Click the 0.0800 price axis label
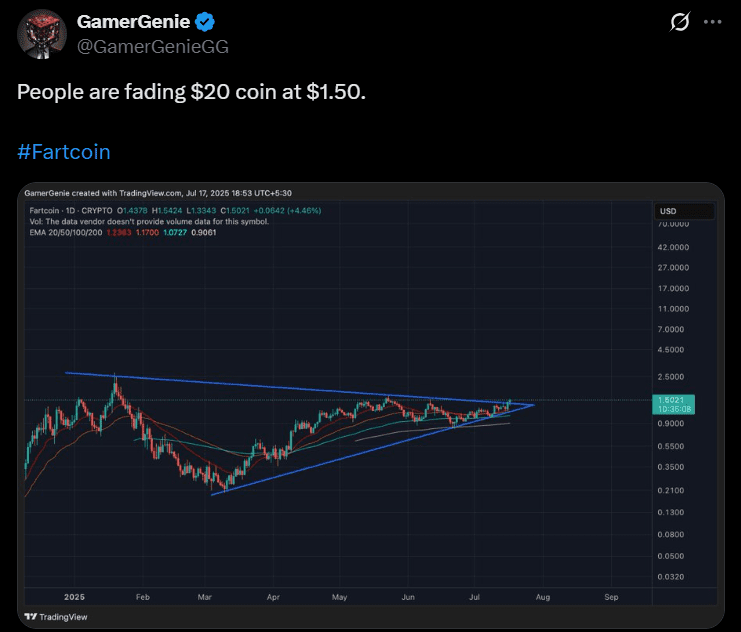Viewport: 741px width, 632px height. pos(671,535)
